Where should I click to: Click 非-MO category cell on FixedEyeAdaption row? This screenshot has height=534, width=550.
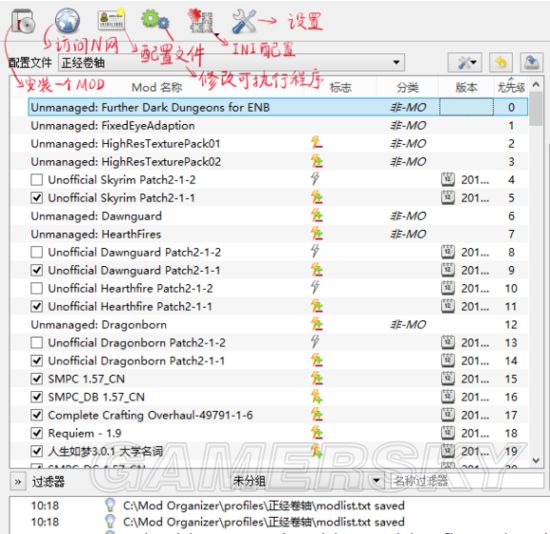(408, 126)
